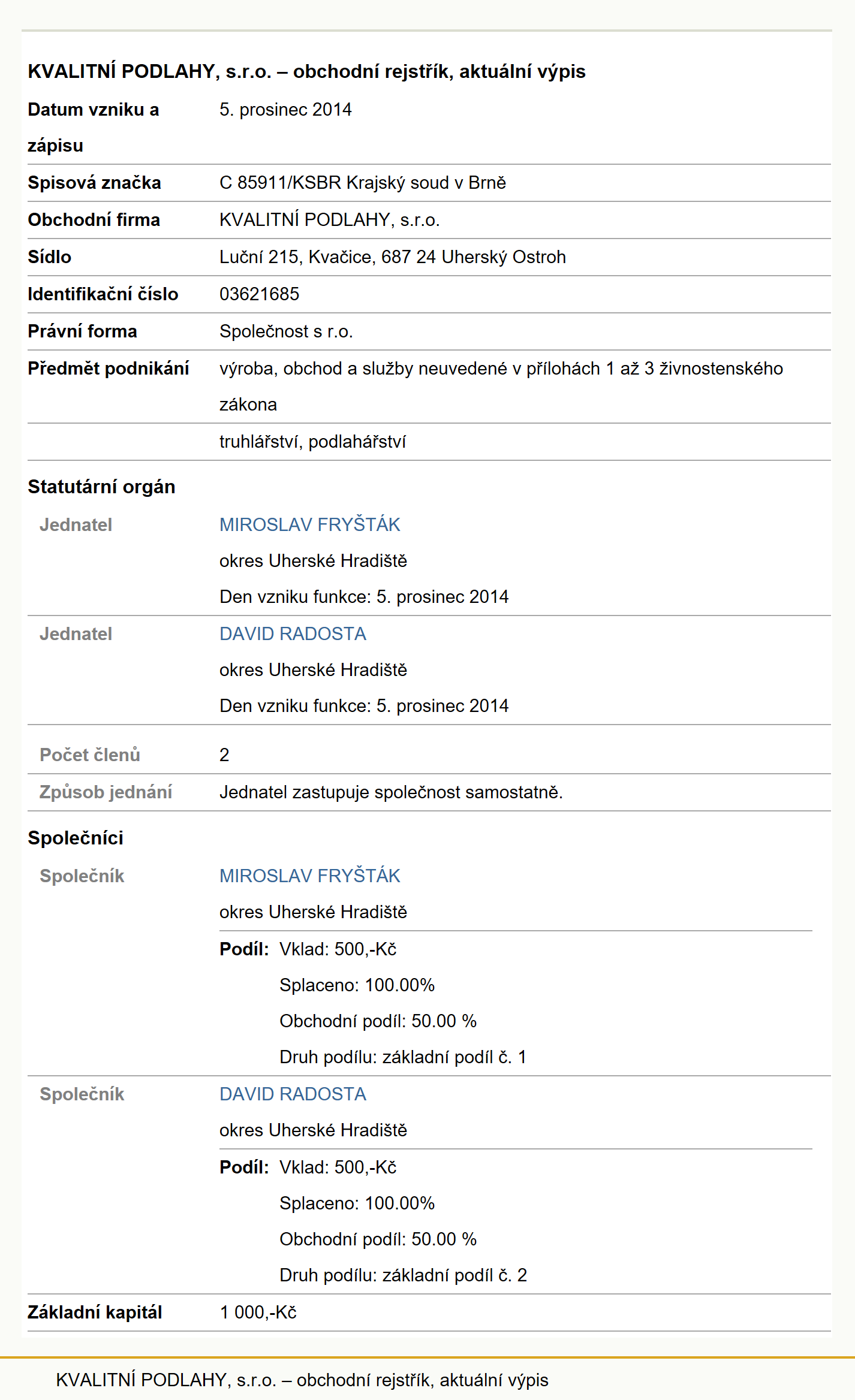This screenshot has height=1400, width=855.
Task: Open MIROSLAV FRYŠTÁK link under first Jednatel
Action: (x=309, y=524)
